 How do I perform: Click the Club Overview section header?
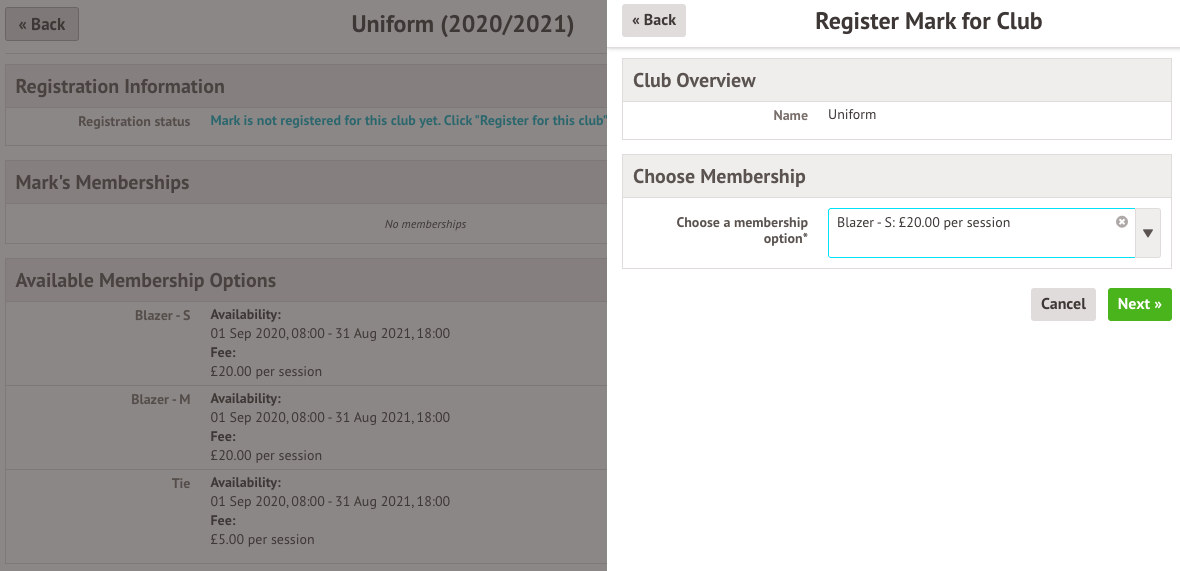pos(694,80)
